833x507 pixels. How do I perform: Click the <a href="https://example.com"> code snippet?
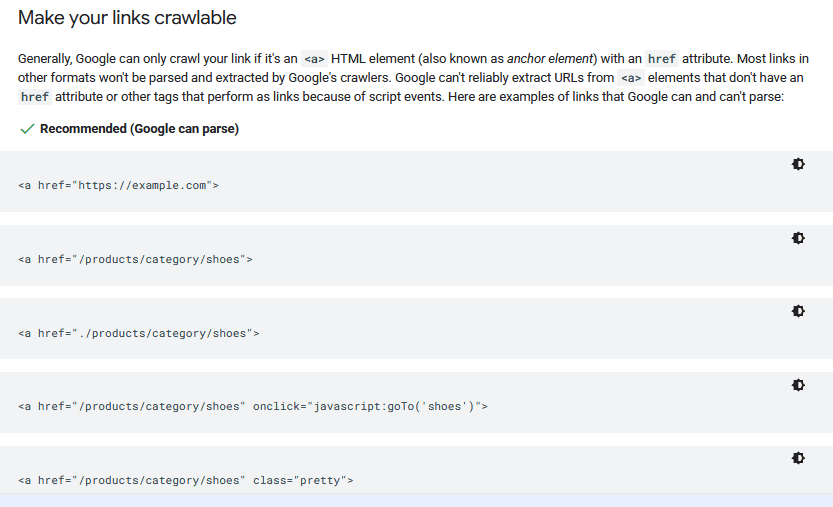[x=118, y=185]
